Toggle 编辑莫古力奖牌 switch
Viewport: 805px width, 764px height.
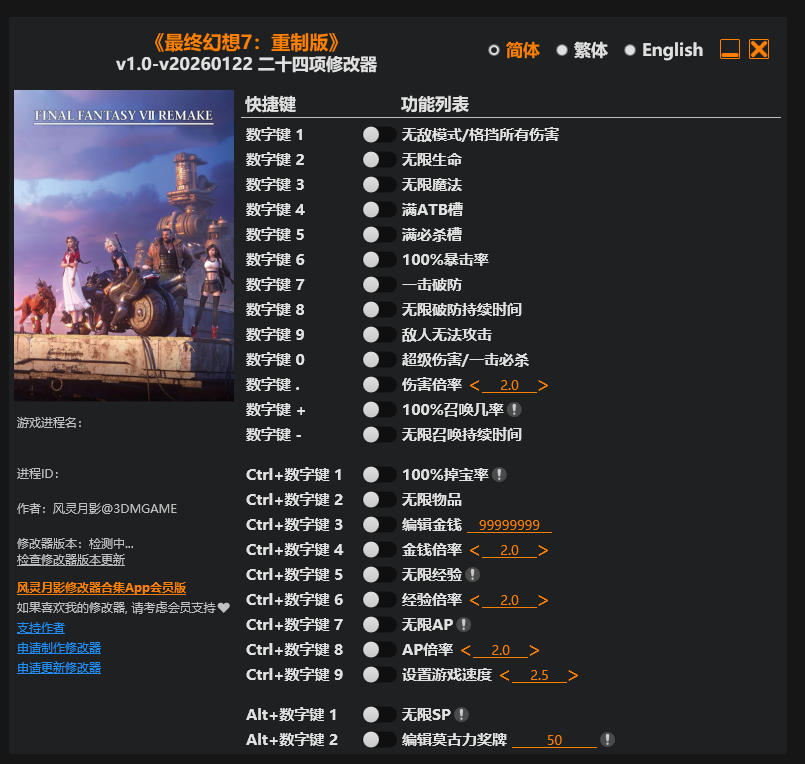tap(379, 740)
